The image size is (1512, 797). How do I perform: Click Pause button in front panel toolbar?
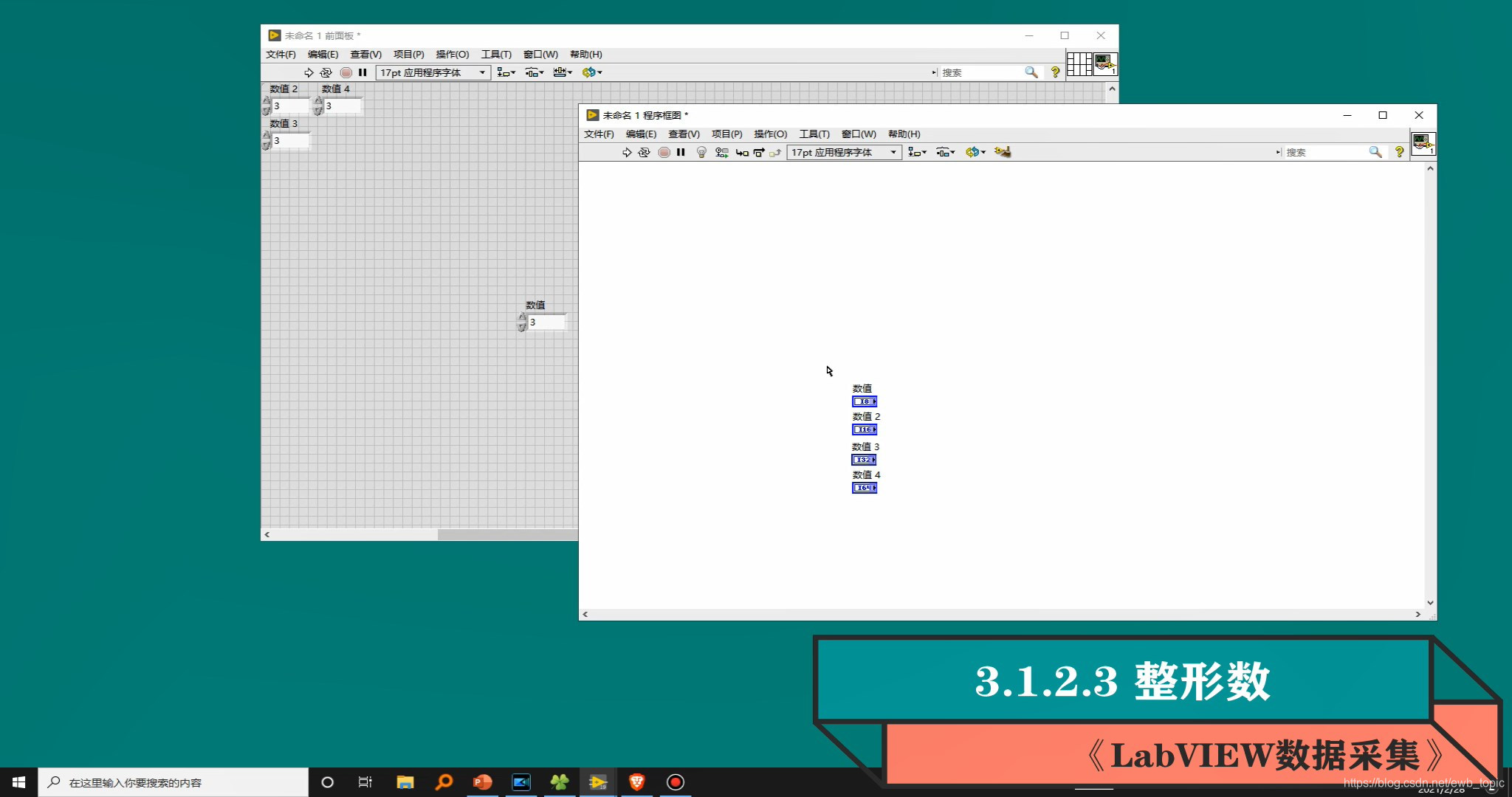[x=362, y=72]
